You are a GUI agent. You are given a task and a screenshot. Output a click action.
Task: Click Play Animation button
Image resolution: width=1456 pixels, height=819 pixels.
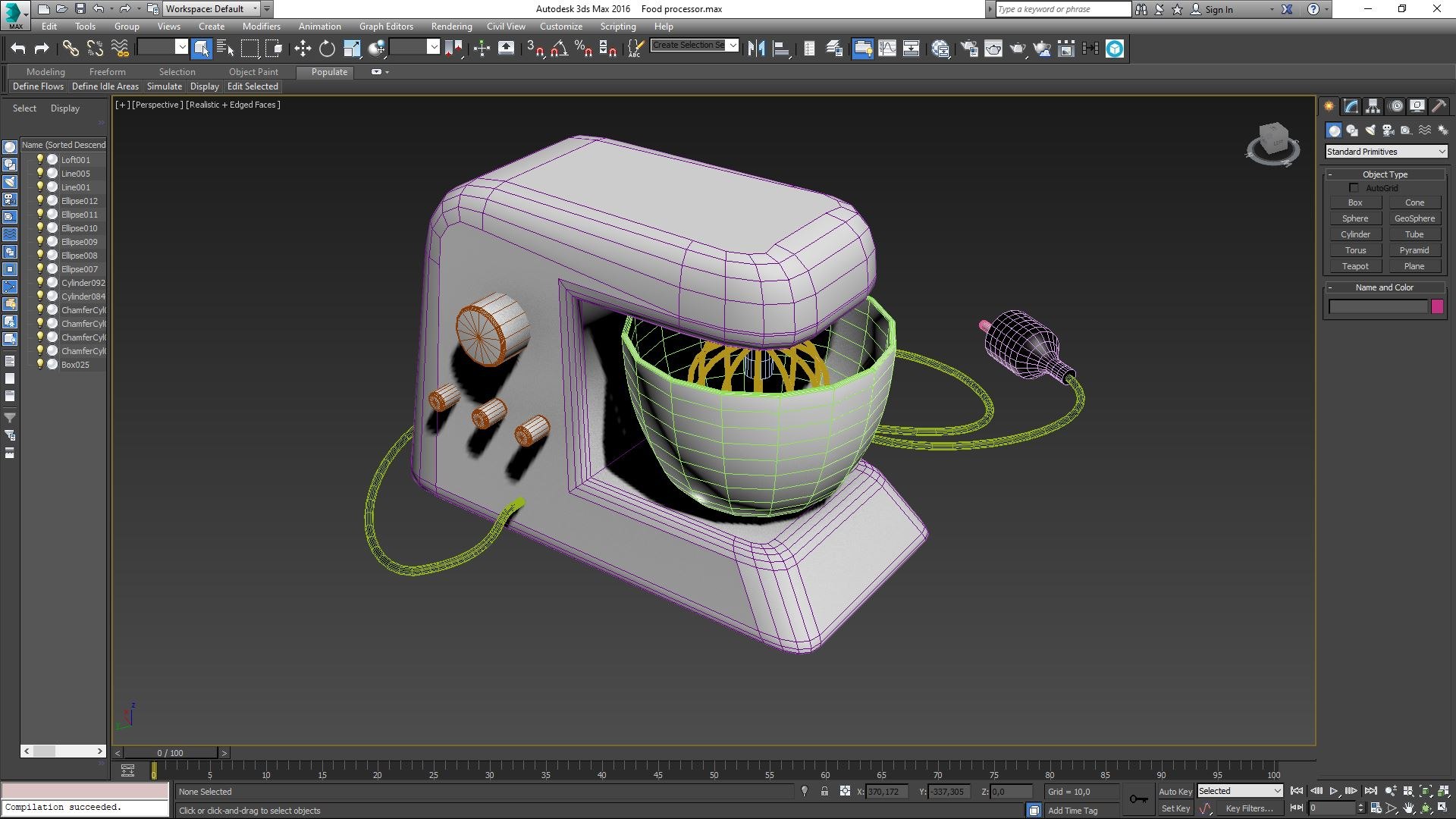1334,791
